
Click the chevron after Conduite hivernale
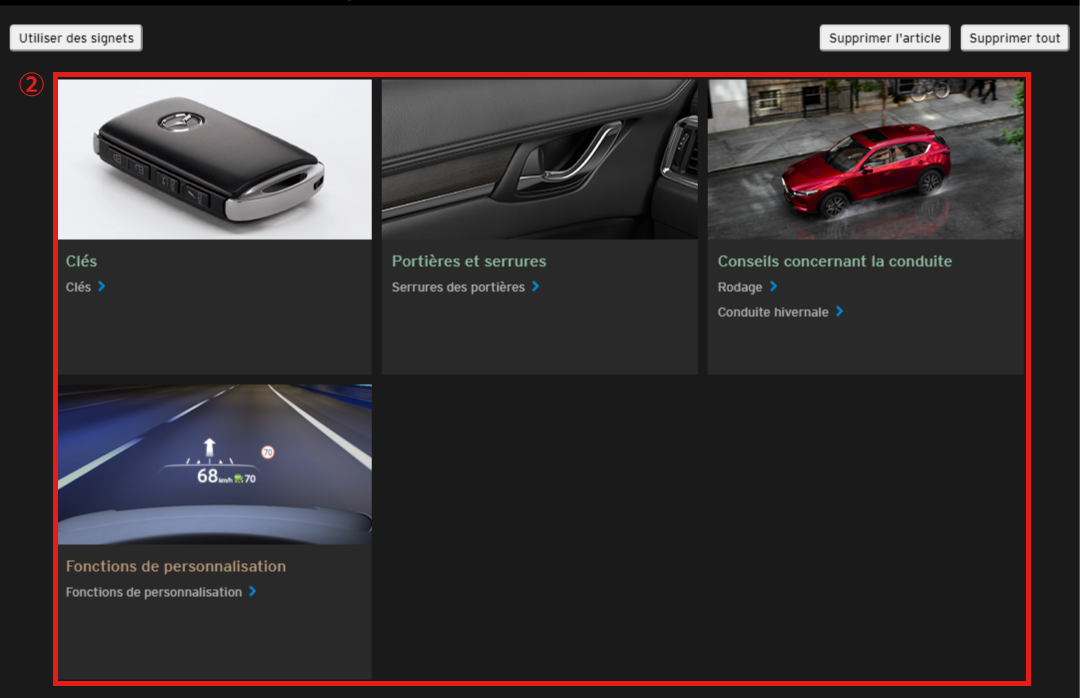click(840, 312)
